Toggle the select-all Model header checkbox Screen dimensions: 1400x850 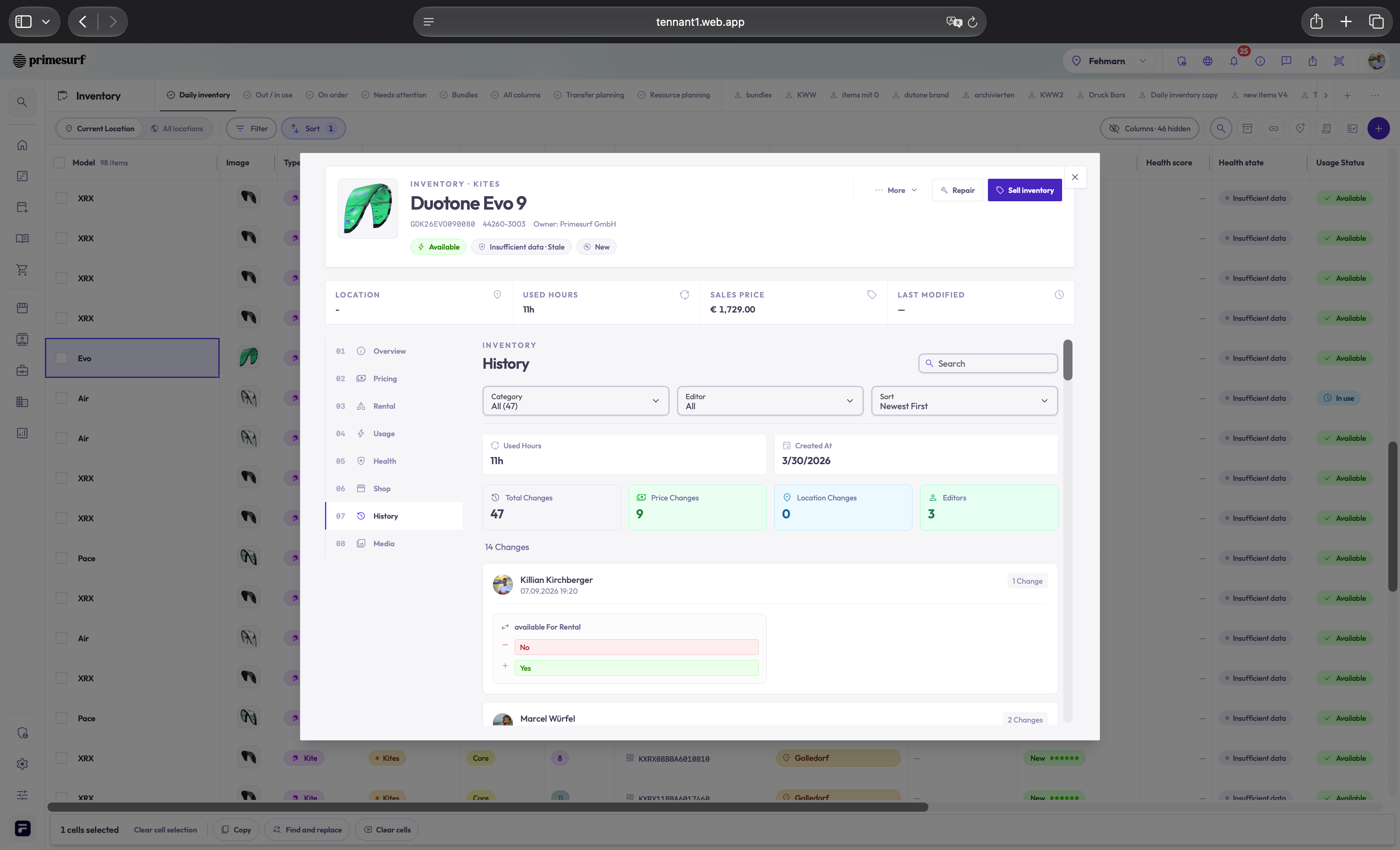click(x=59, y=163)
